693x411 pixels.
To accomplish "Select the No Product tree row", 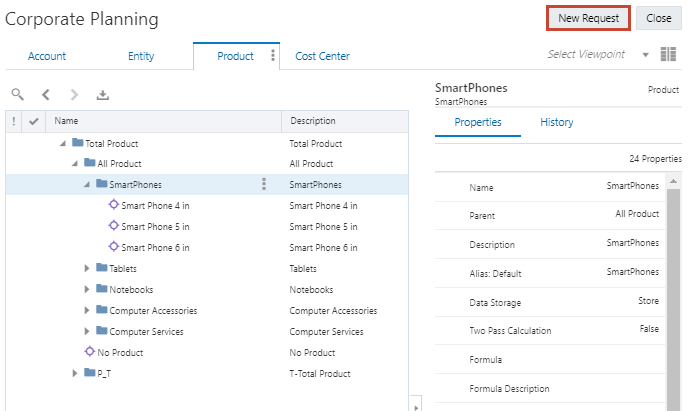I will click(207, 353).
